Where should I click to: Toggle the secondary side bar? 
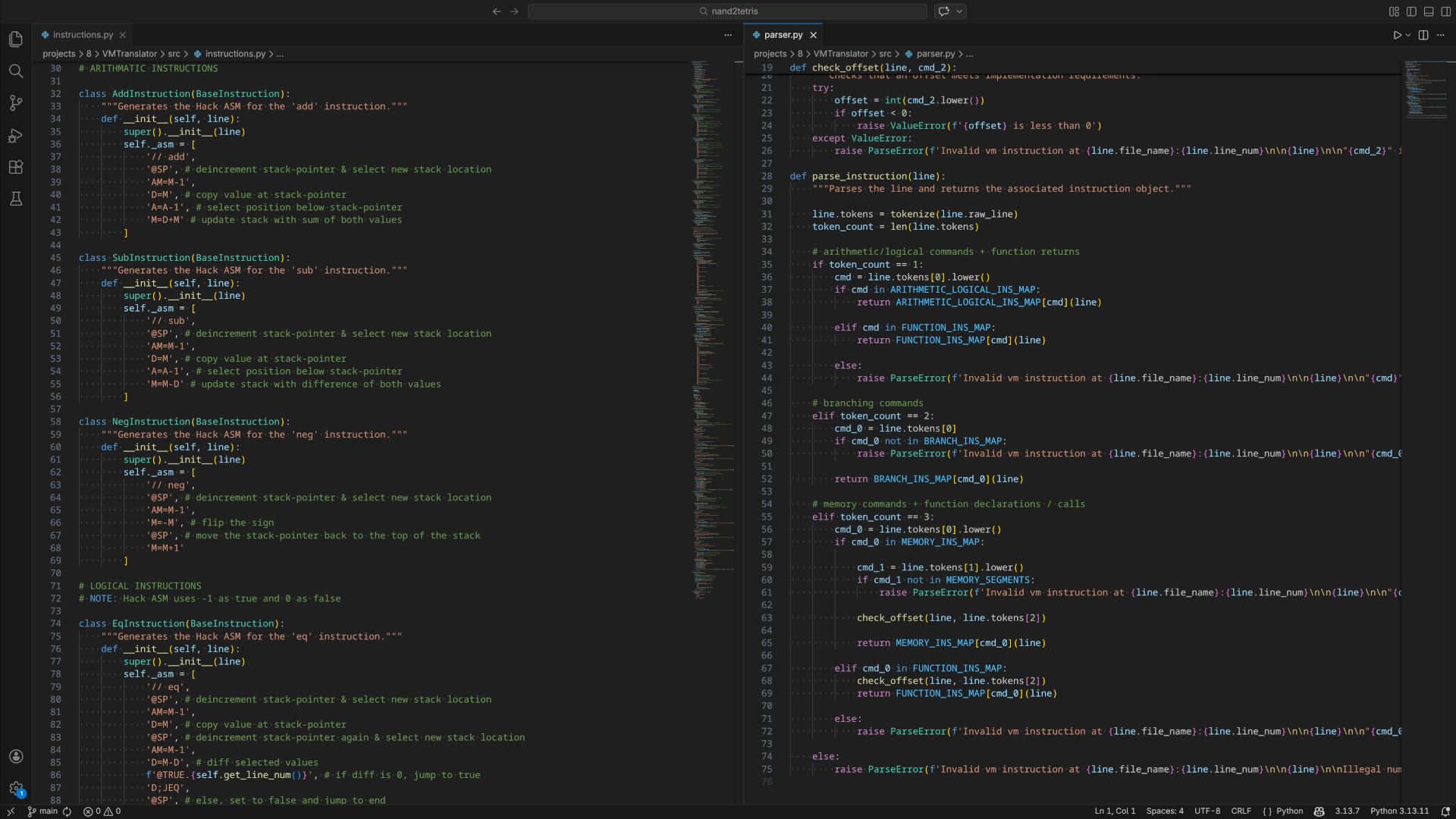[x=1446, y=11]
